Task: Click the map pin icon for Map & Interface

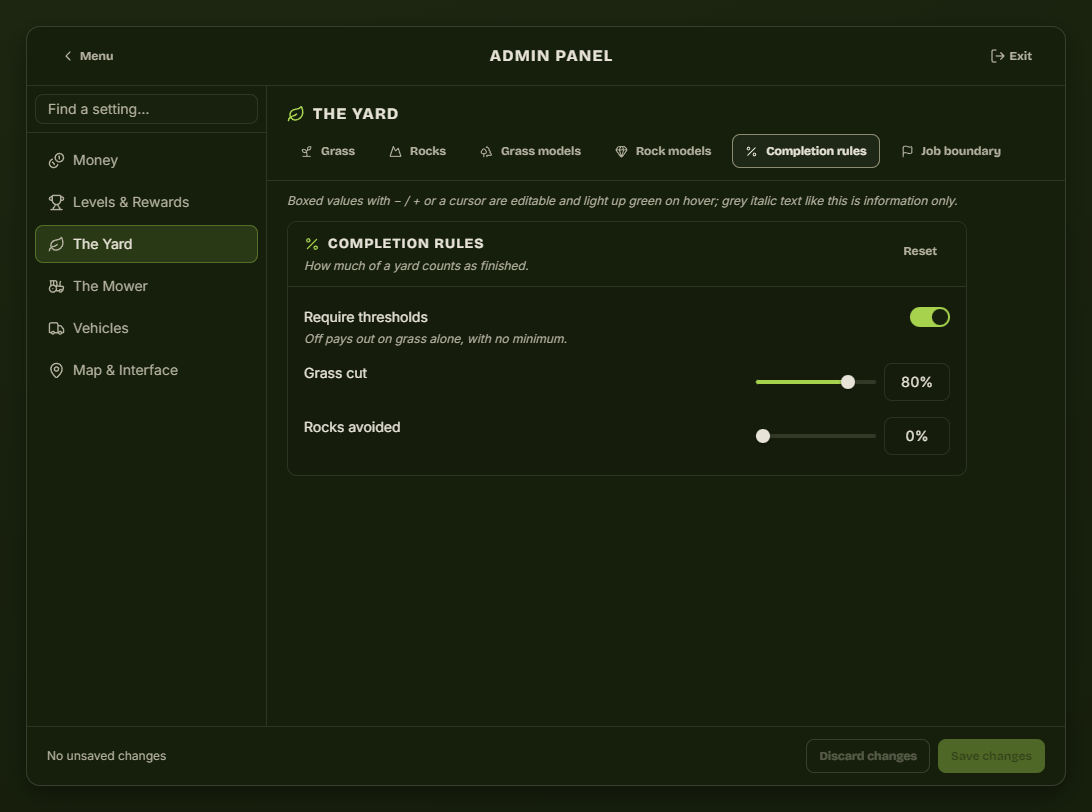Action: click(x=56, y=370)
